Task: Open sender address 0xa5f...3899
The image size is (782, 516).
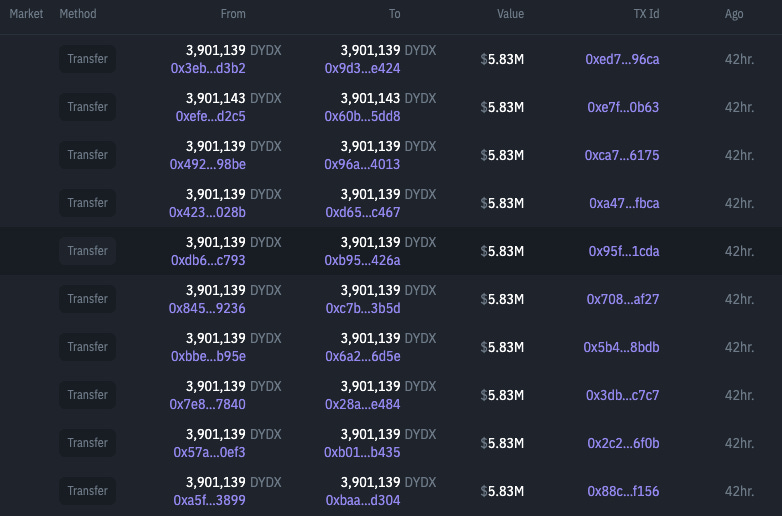Action: coord(209,500)
